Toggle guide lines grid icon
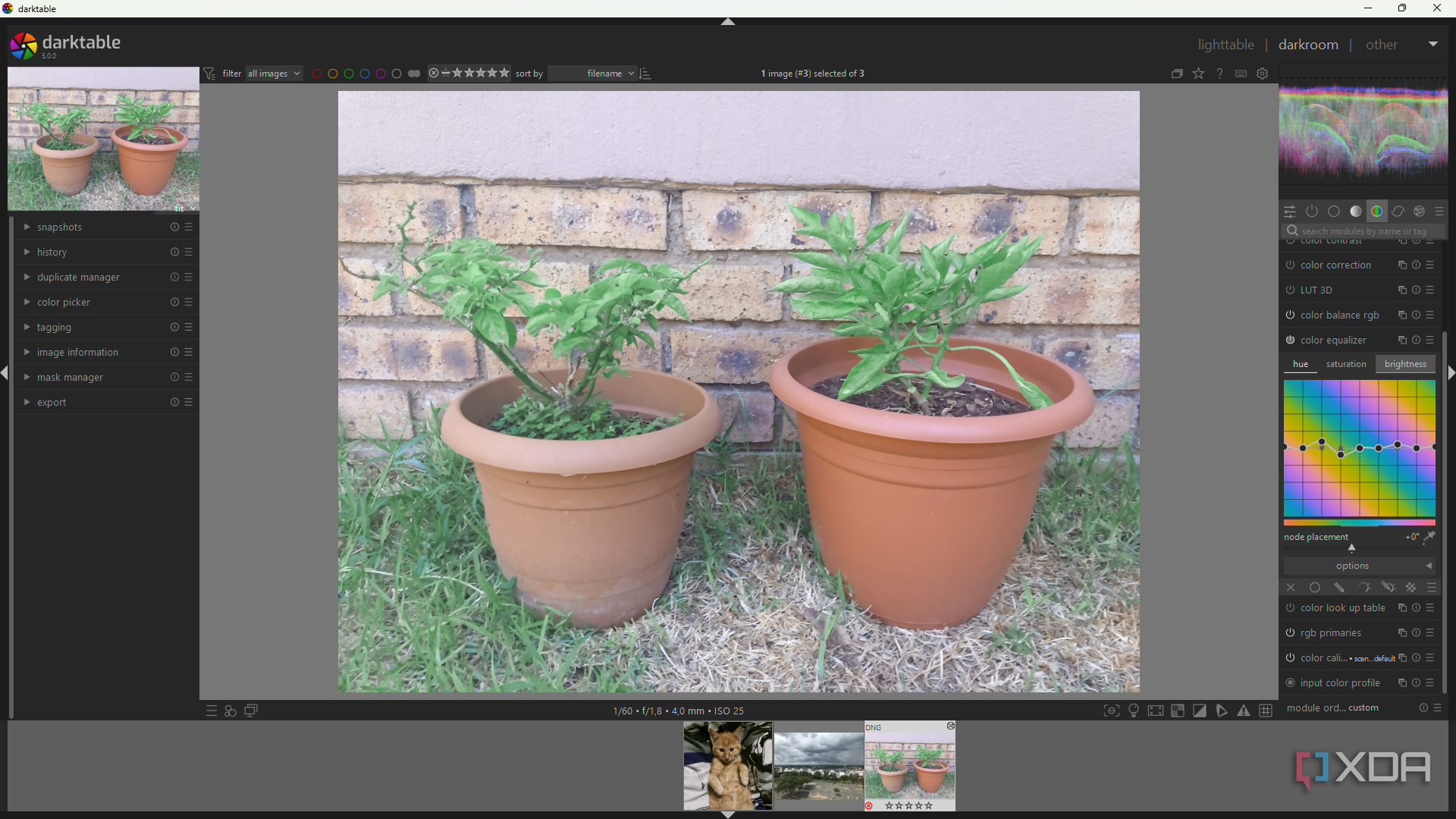 pyautogui.click(x=1266, y=711)
